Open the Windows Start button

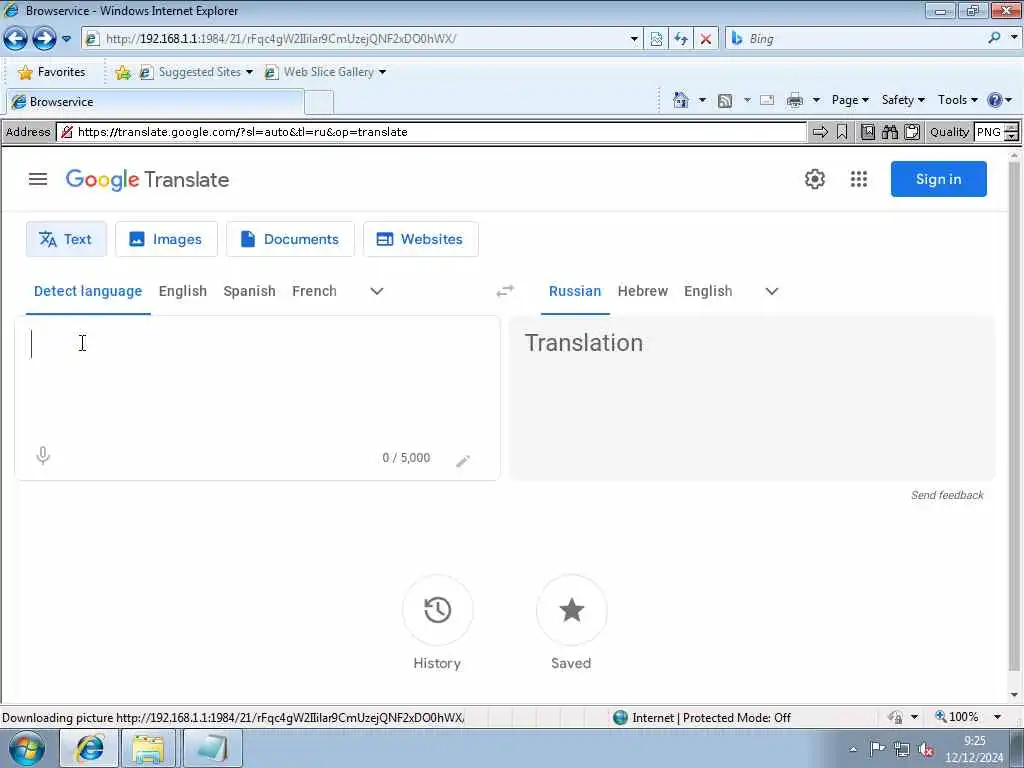tap(26, 748)
